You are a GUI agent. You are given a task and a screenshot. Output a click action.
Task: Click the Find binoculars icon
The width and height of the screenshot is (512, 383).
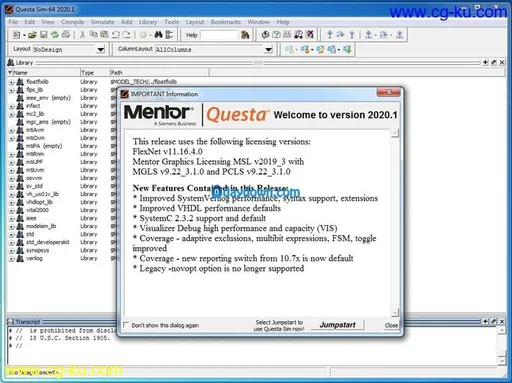(159, 35)
